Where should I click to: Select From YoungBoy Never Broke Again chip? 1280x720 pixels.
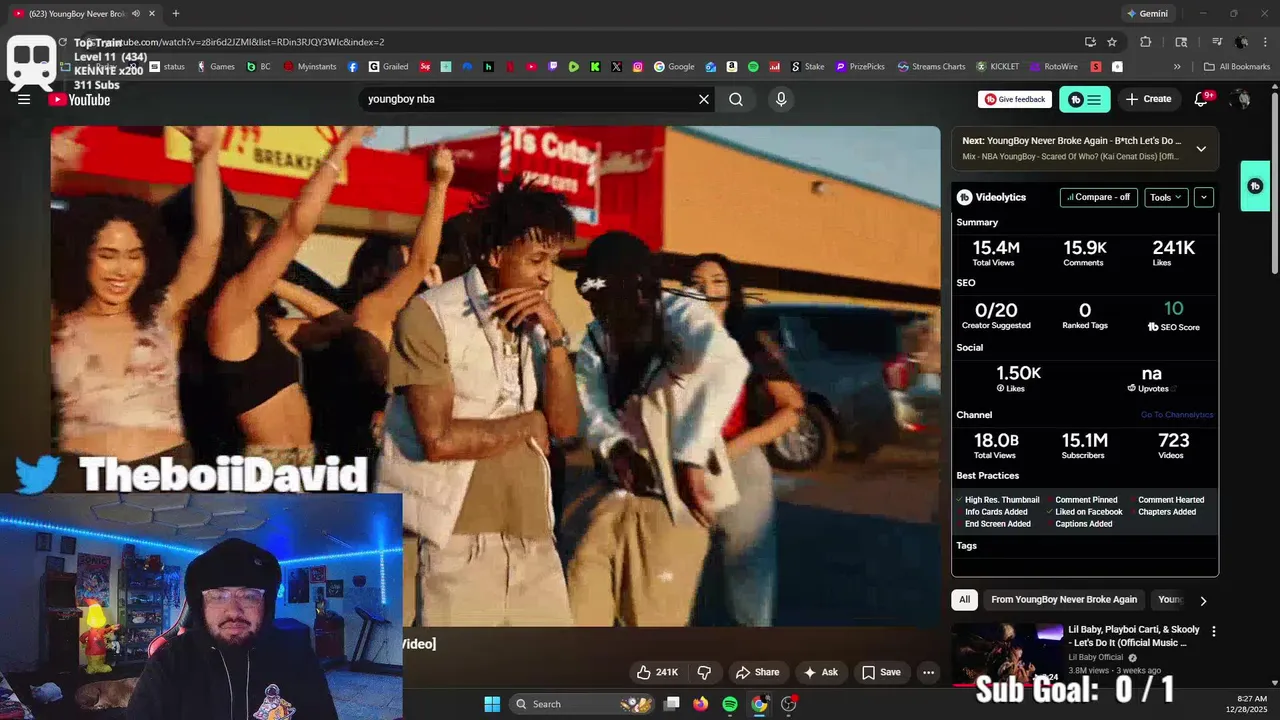1064,599
